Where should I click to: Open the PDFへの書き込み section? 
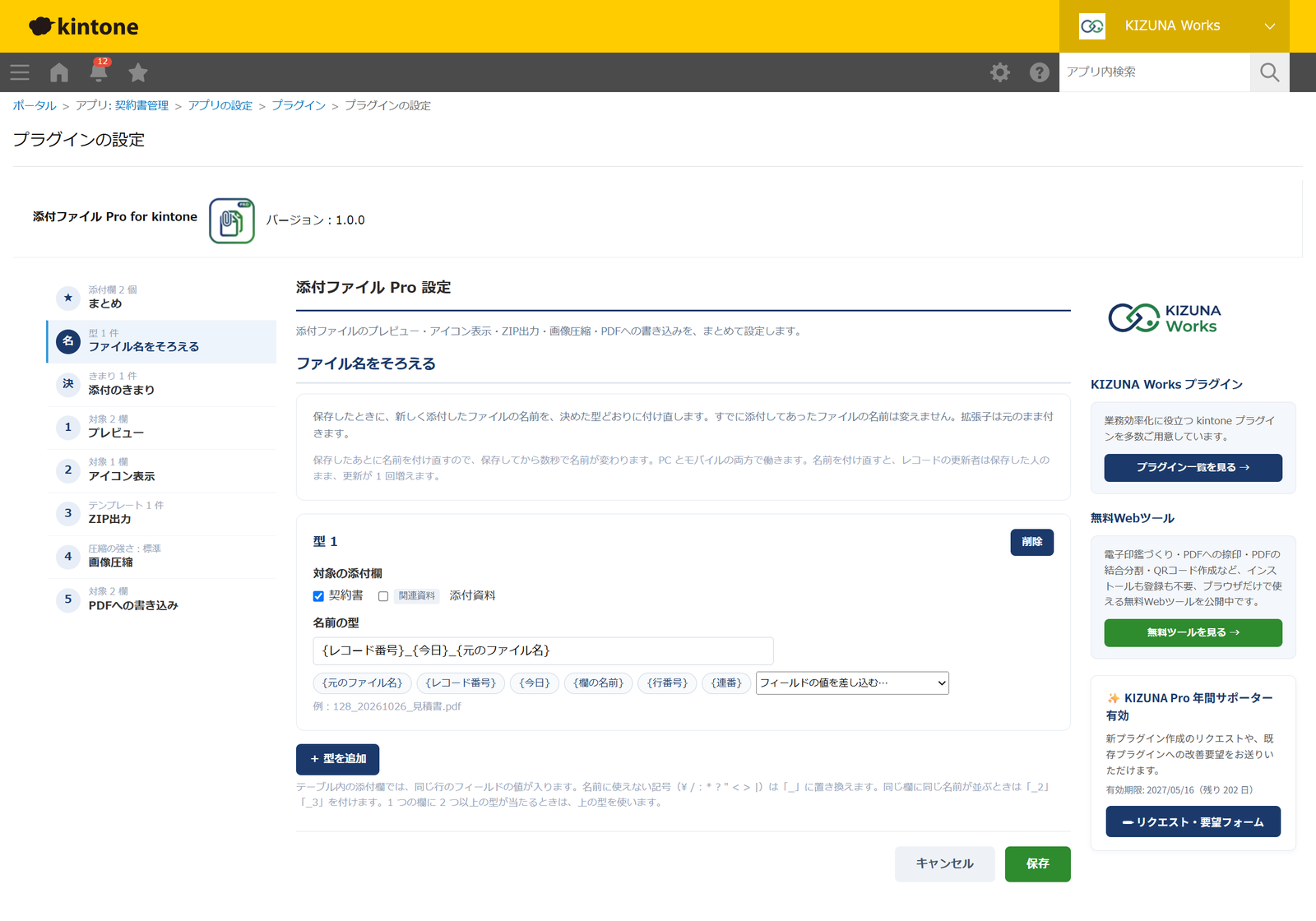161,599
